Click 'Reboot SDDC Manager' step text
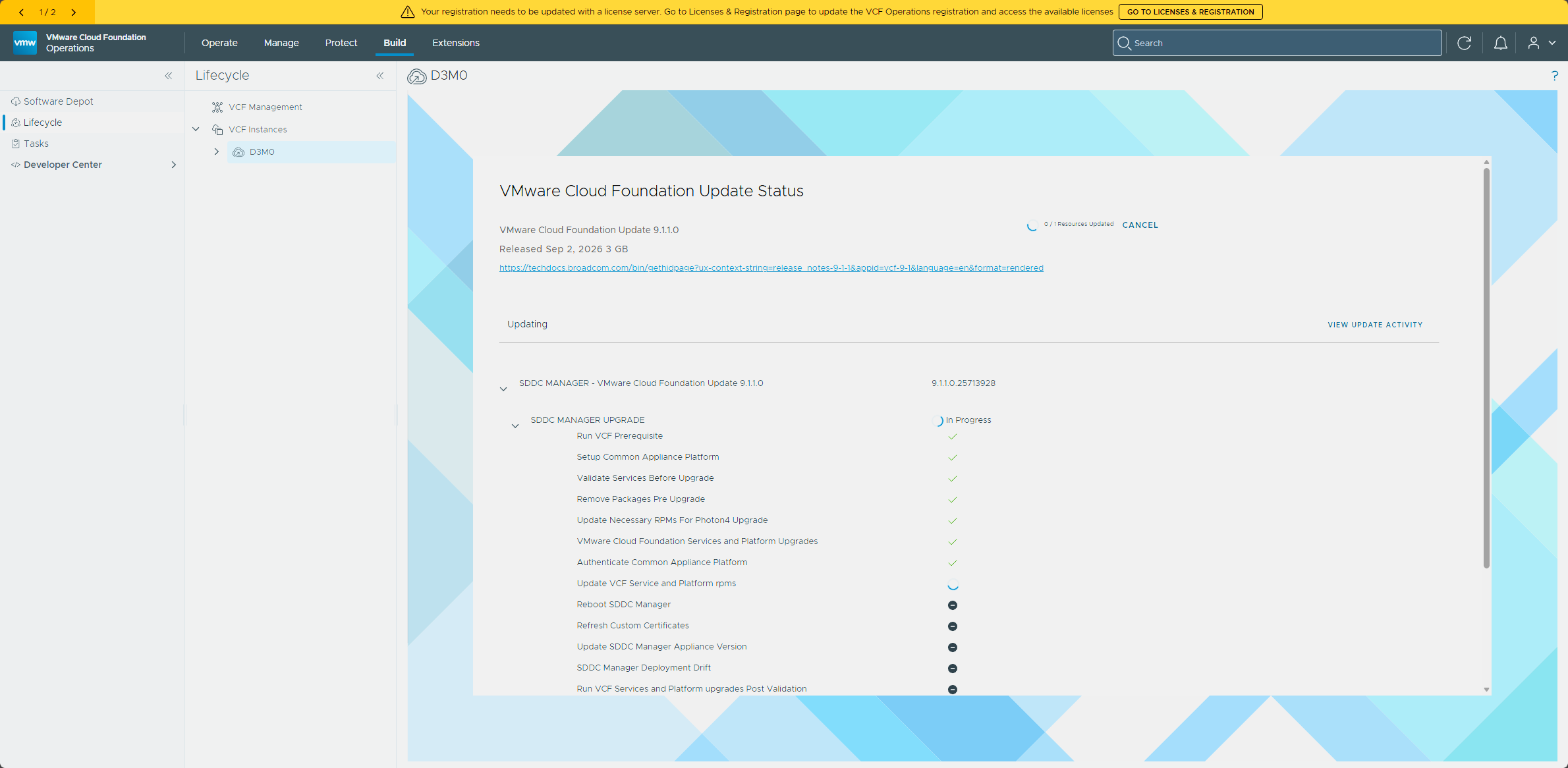The image size is (1568, 768). pyautogui.click(x=624, y=605)
